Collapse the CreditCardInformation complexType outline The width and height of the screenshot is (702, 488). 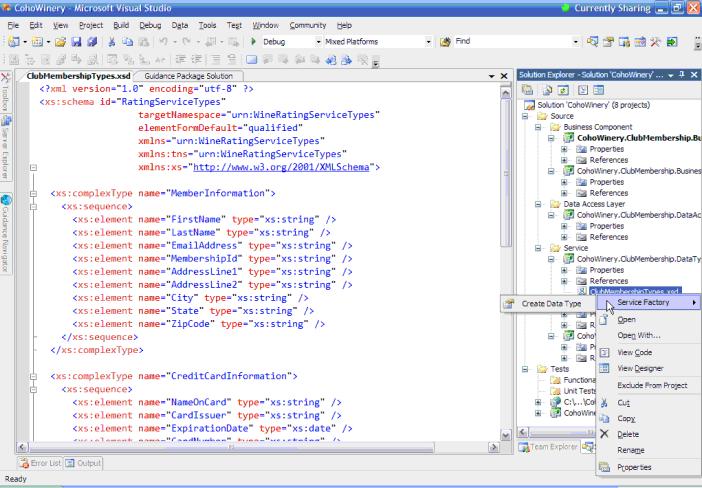point(33,377)
